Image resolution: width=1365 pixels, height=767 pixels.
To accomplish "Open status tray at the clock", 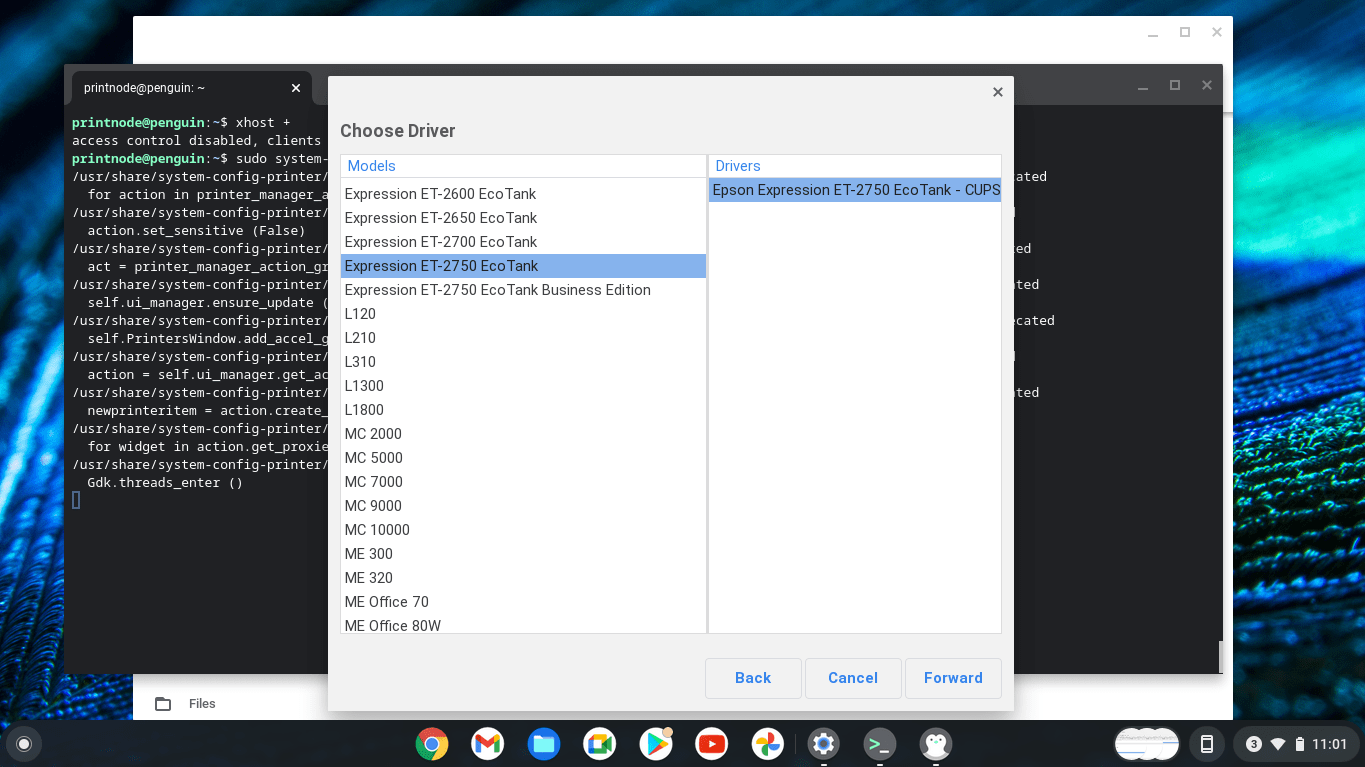I will pyautogui.click(x=1330, y=744).
